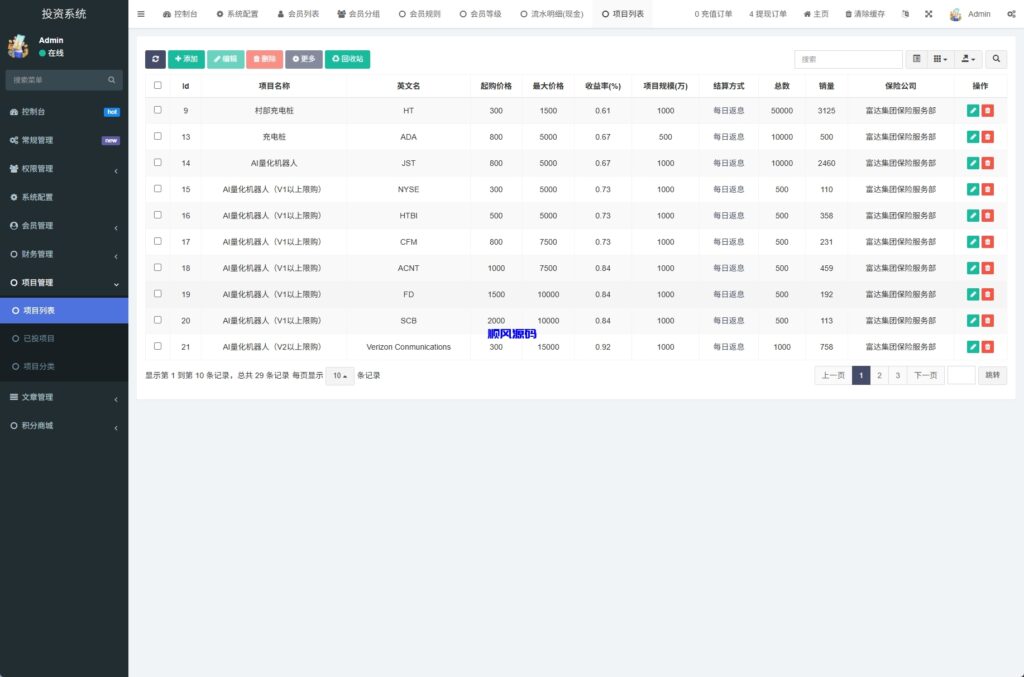Expand 会员管理 sidebar menu

[x=64, y=225]
